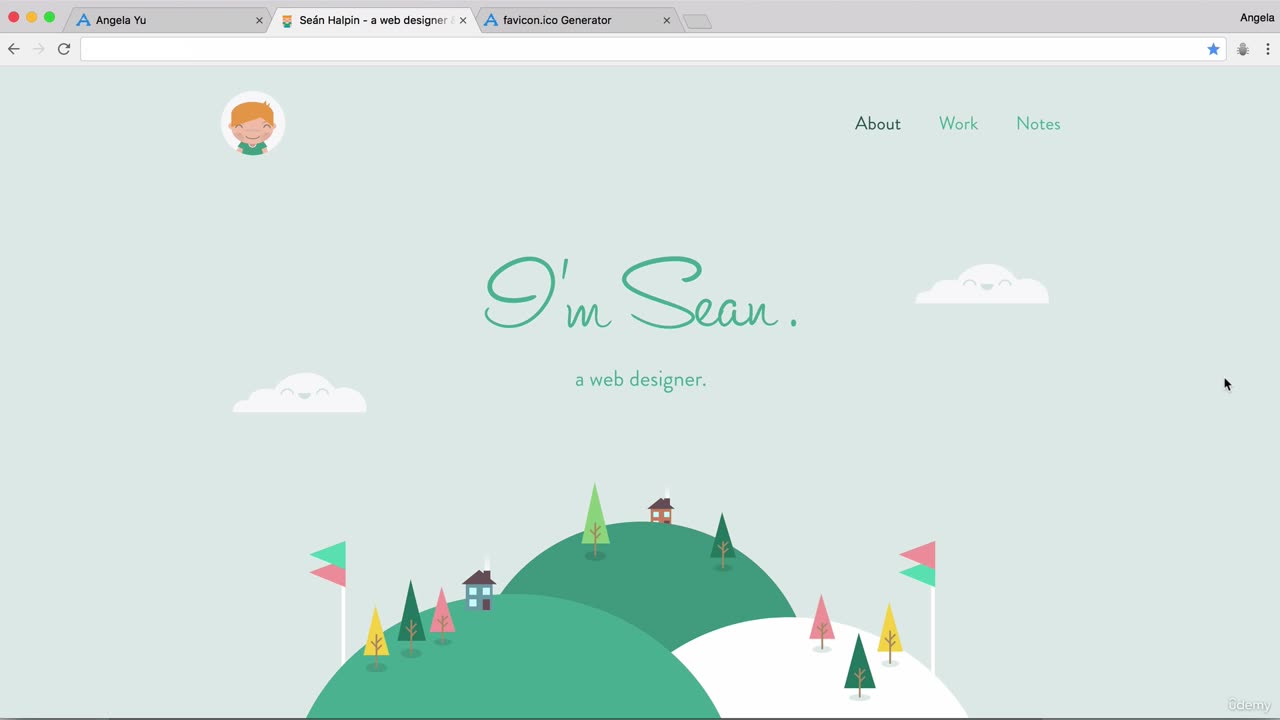The image size is (1280, 720).
Task: Select the Seán Halpin web designer tab
Action: click(372, 20)
